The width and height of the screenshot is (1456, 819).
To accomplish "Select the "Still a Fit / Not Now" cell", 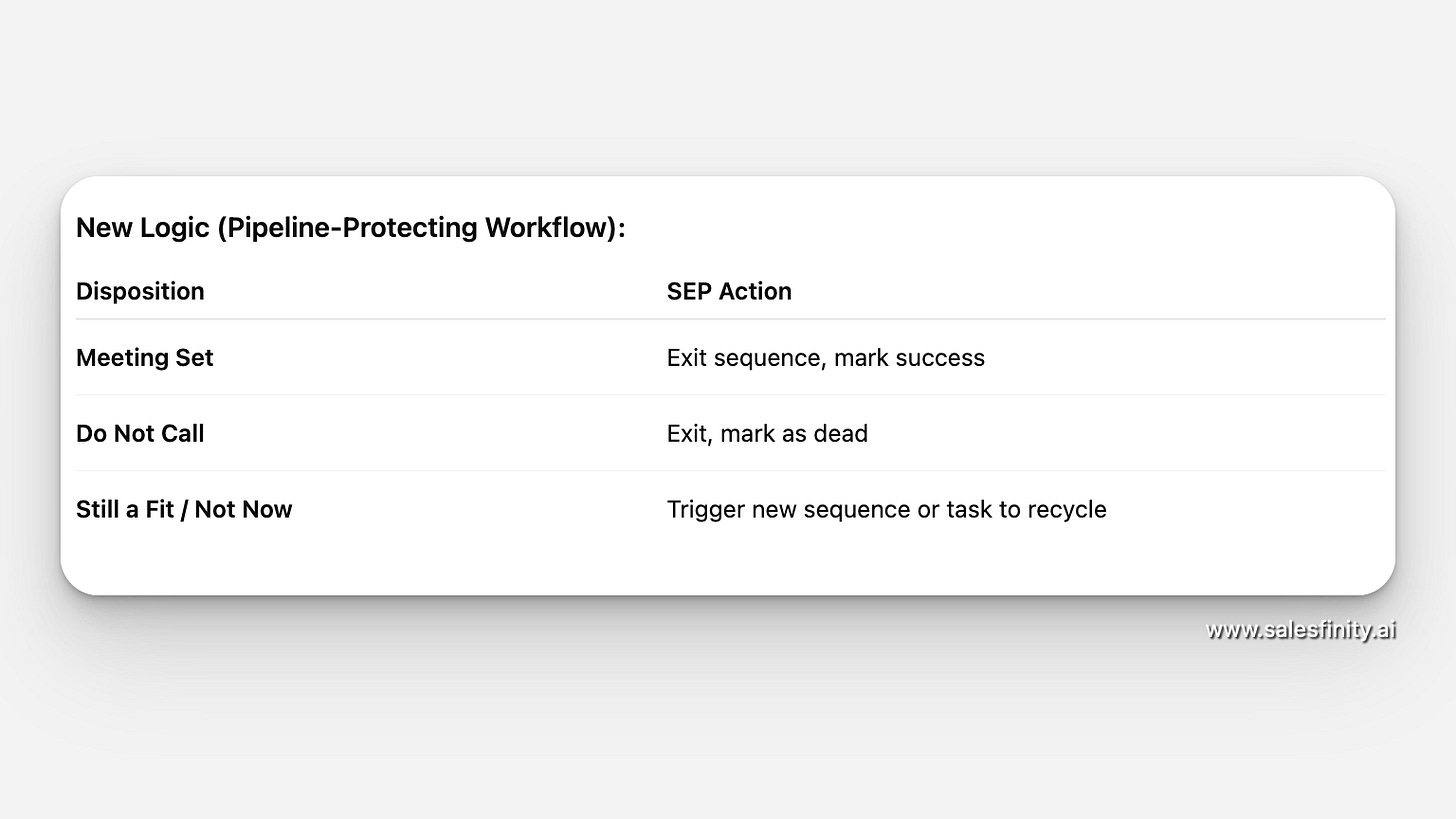I will pos(184,509).
